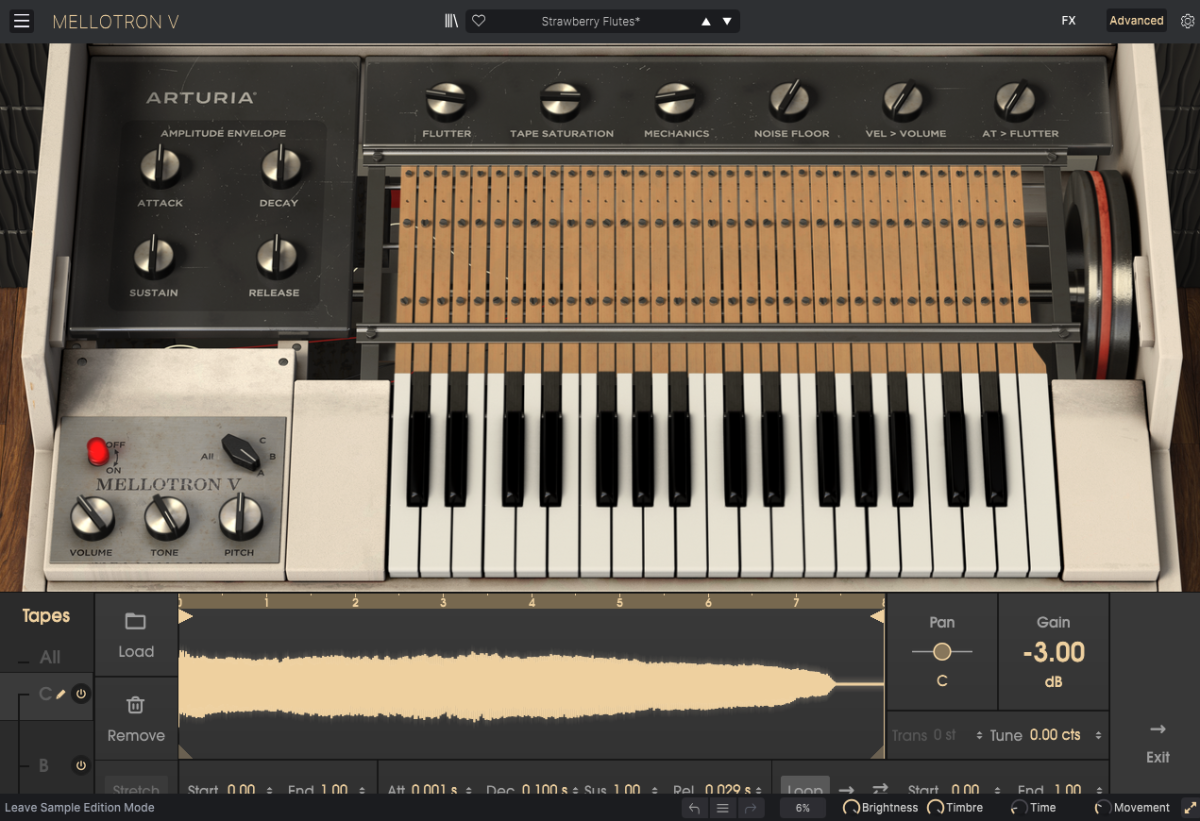This screenshot has width=1200, height=821.
Task: Select the All tapes row
Action: [x=47, y=657]
